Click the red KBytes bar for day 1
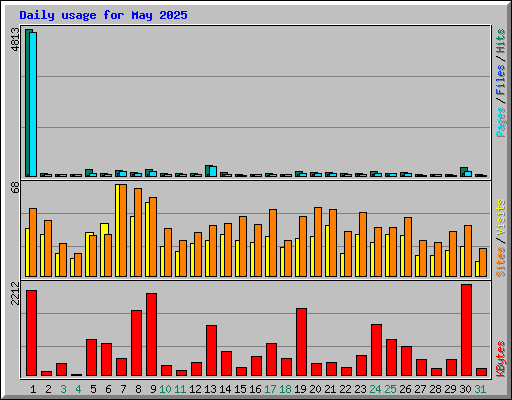512x400 pixels. [31, 333]
